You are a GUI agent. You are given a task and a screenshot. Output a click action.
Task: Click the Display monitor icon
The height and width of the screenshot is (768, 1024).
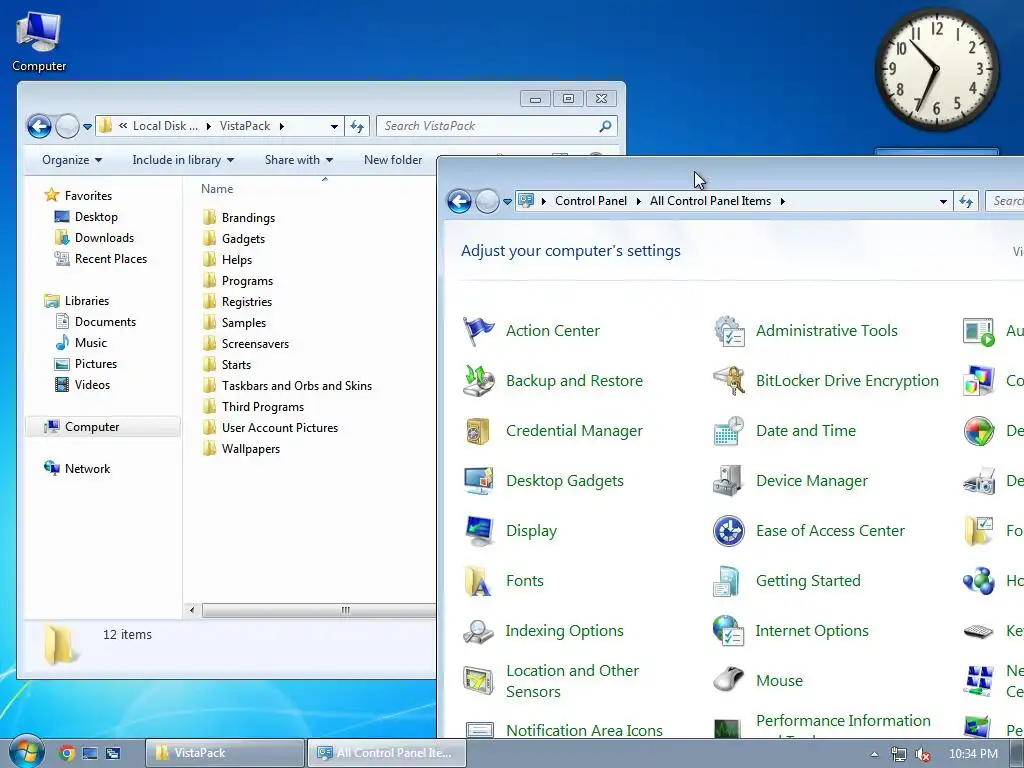tap(479, 531)
